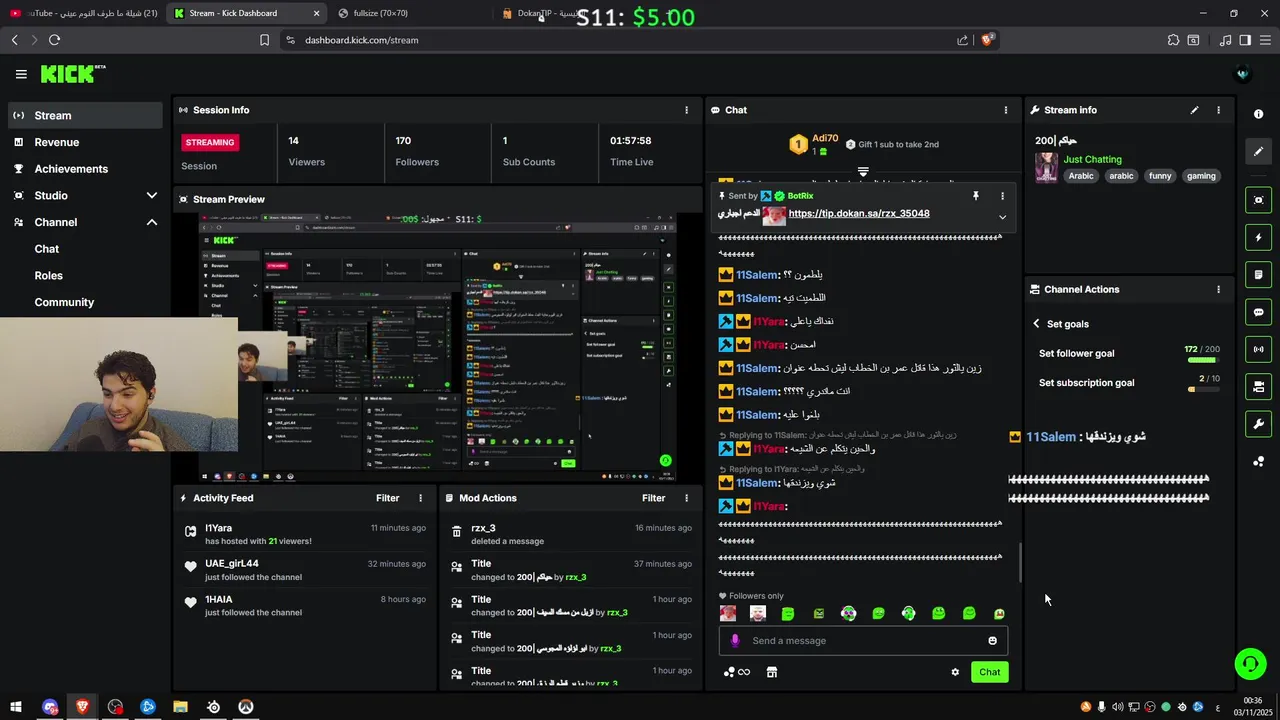Open Channel Actions three-dot menu
This screenshot has height=720, width=1280.
[x=1218, y=289]
